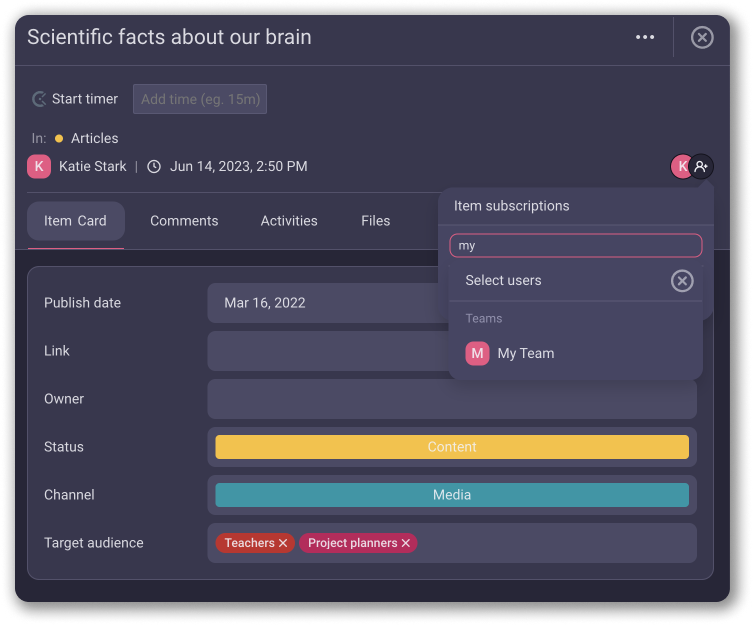Click the Articles board link
753x625 pixels.
coord(95,139)
